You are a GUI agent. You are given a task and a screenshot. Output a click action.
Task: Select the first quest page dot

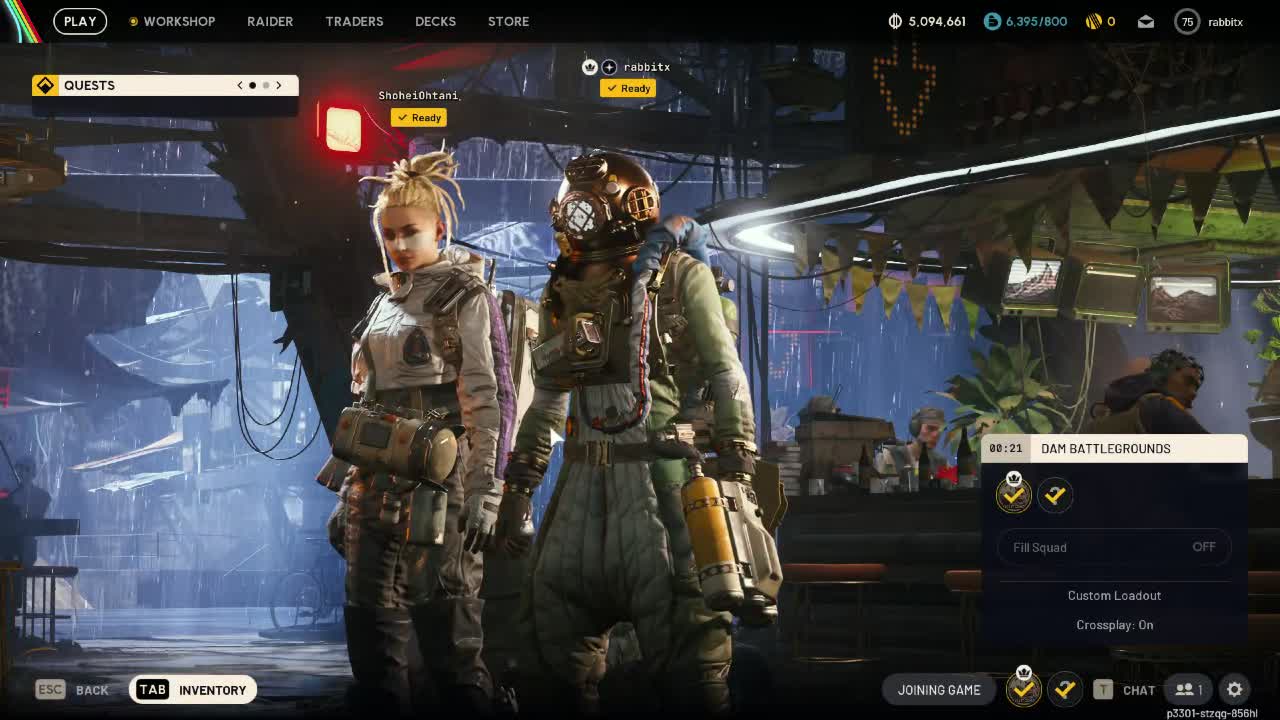tap(252, 85)
